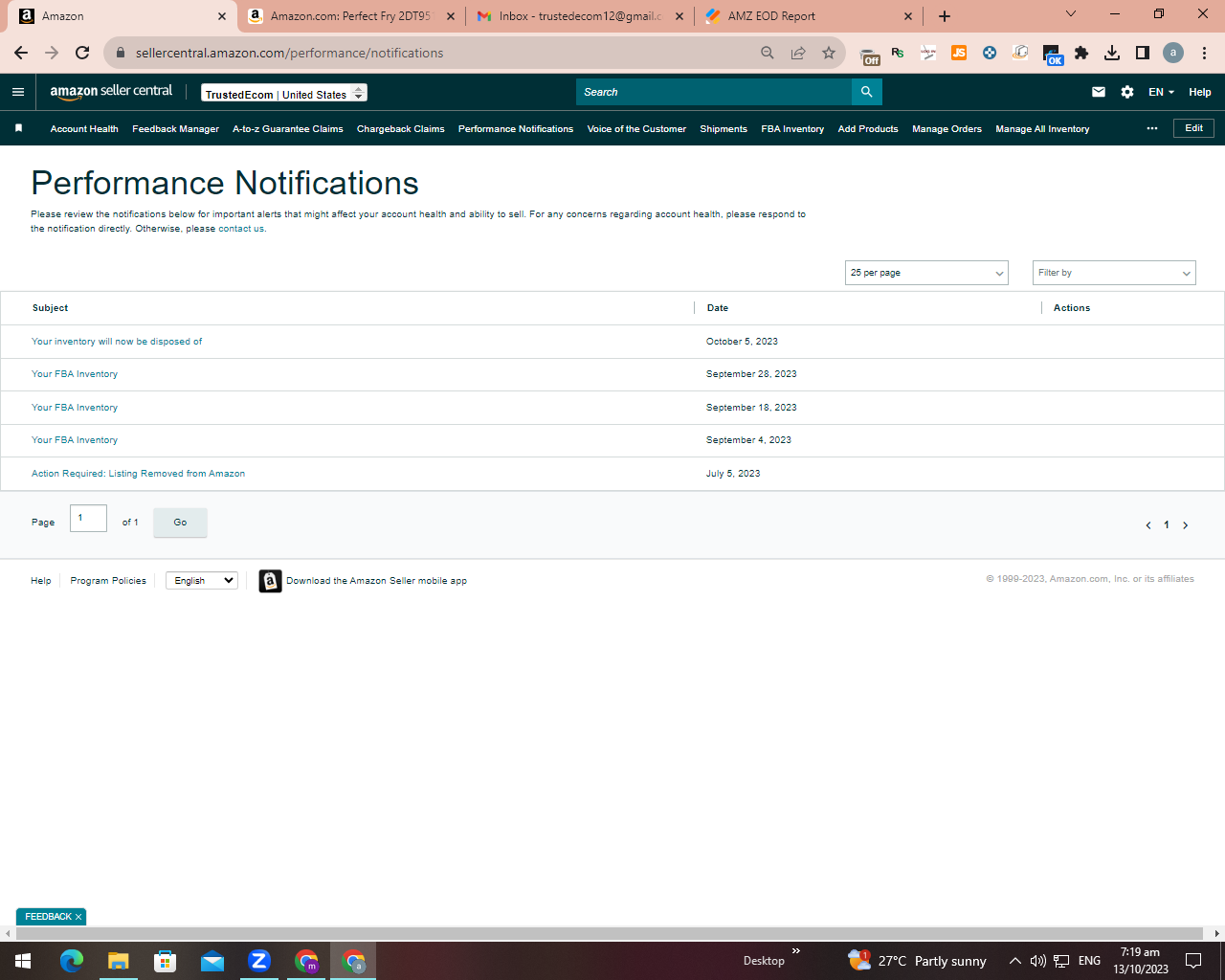Image resolution: width=1225 pixels, height=980 pixels.
Task: Open Zoom from the taskbar
Action: tap(259, 961)
